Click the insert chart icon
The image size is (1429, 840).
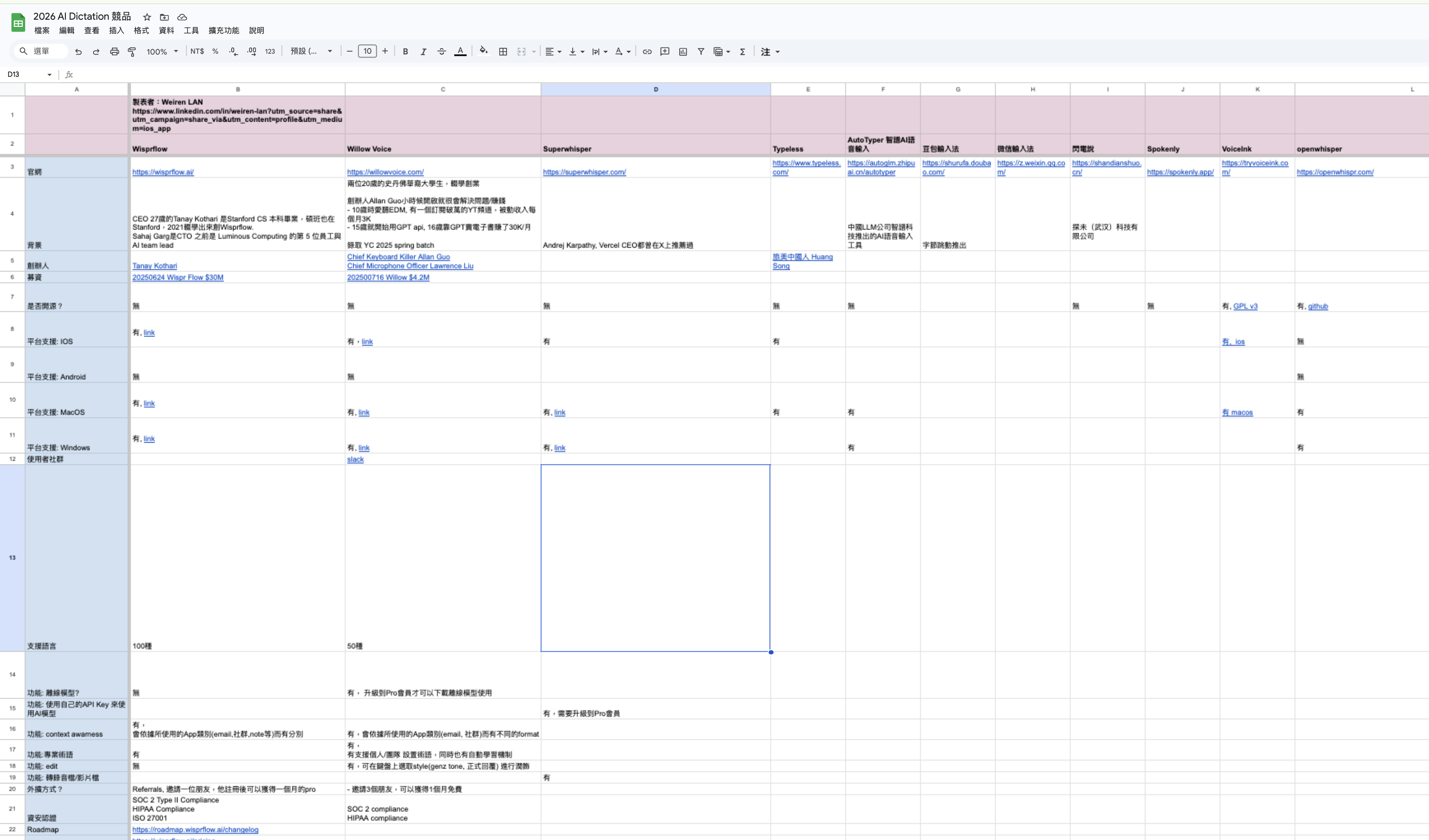click(x=683, y=52)
